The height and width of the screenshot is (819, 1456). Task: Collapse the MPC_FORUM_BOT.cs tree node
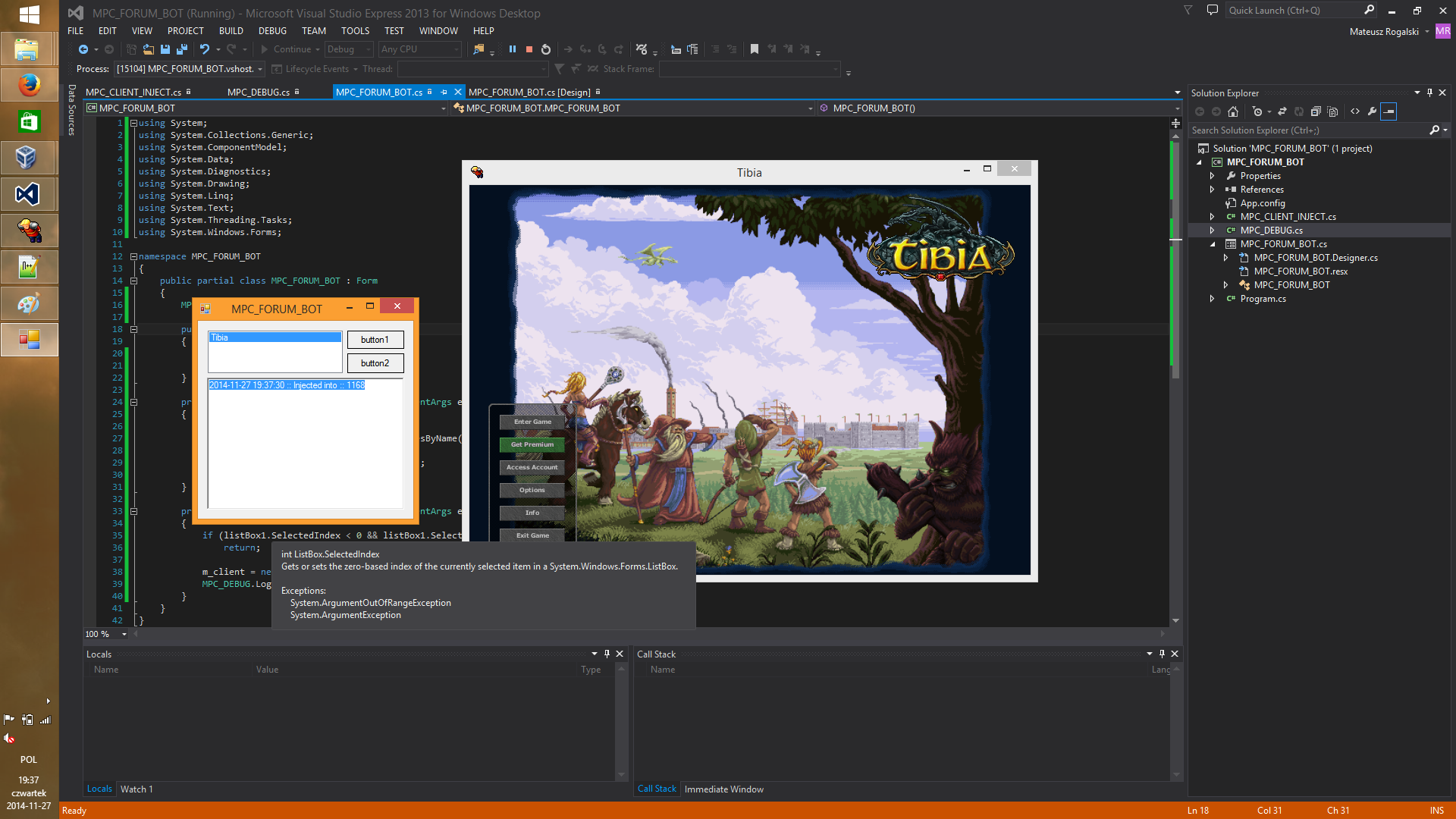point(1212,244)
